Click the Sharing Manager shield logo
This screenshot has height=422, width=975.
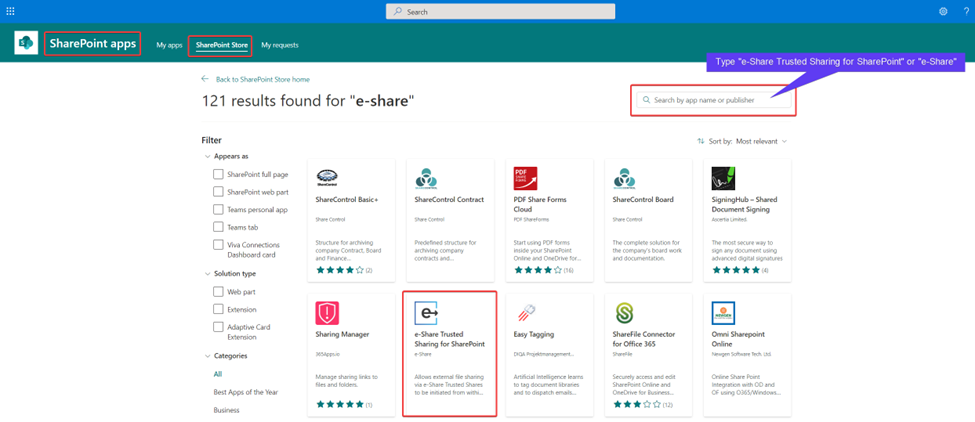[327, 313]
